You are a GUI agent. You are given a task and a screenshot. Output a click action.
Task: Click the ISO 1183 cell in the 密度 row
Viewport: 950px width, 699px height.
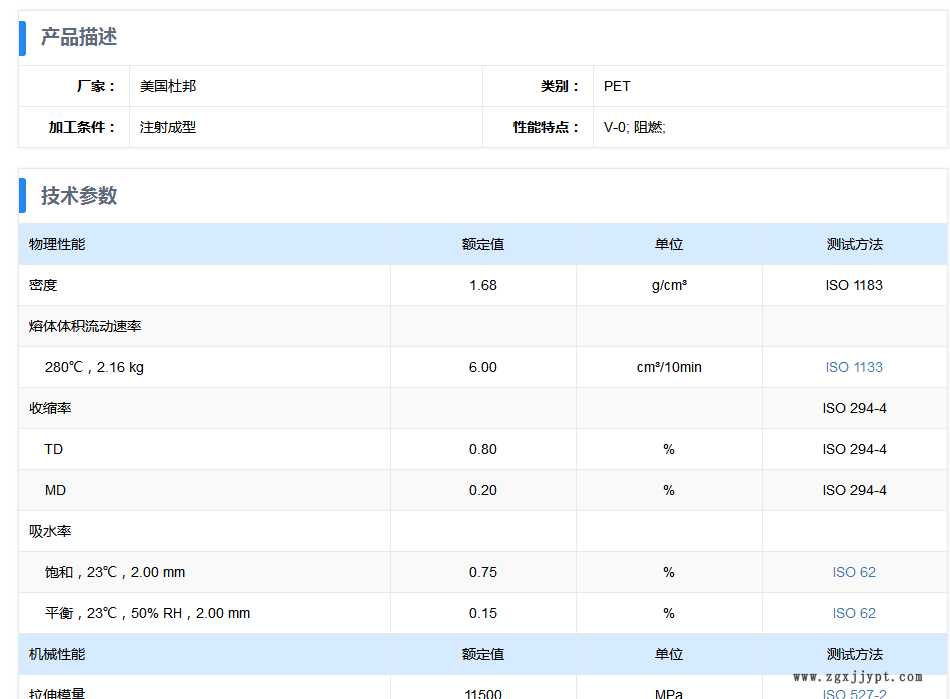[854, 285]
